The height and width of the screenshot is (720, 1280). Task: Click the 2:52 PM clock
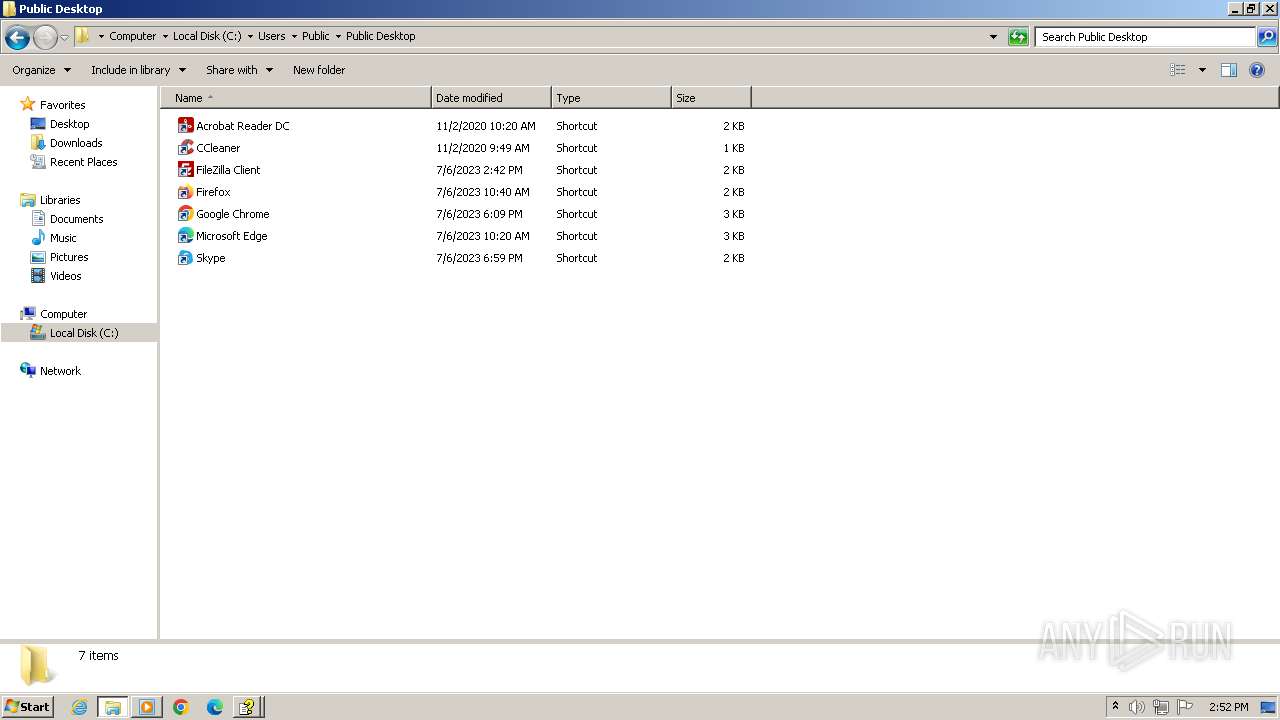tap(1228, 707)
